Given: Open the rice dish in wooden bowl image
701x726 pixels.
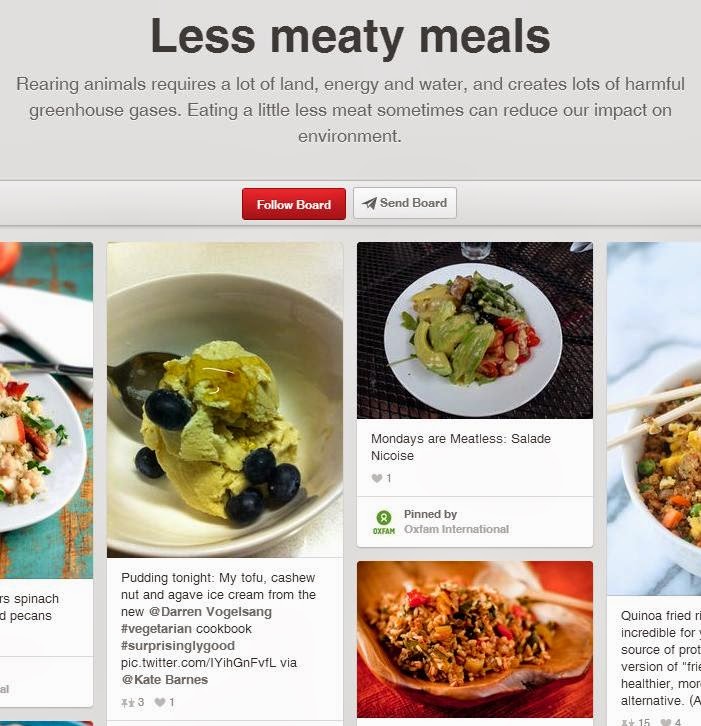Looking at the screenshot, I should click(475, 639).
